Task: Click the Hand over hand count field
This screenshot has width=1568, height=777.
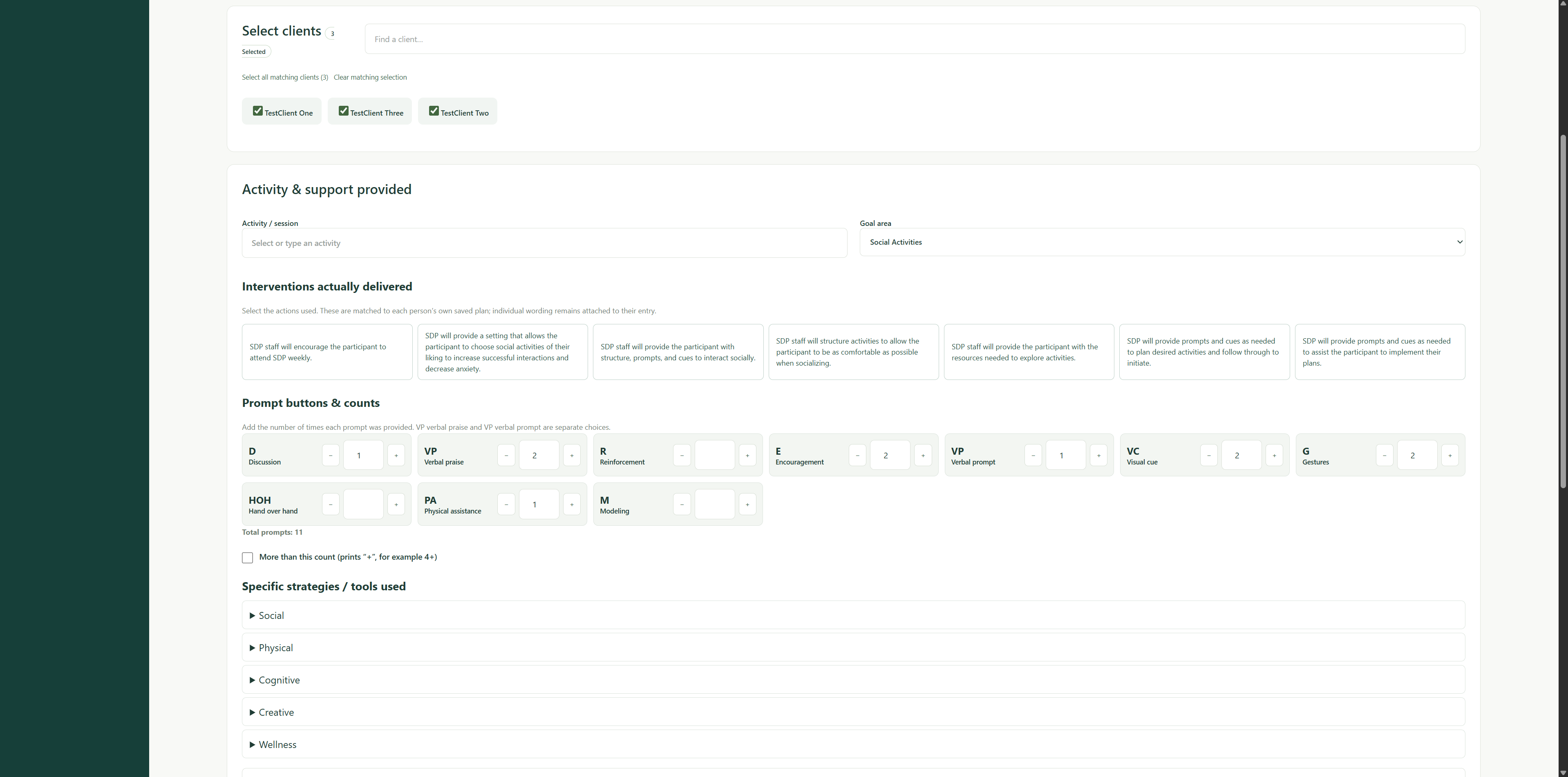Action: (363, 505)
